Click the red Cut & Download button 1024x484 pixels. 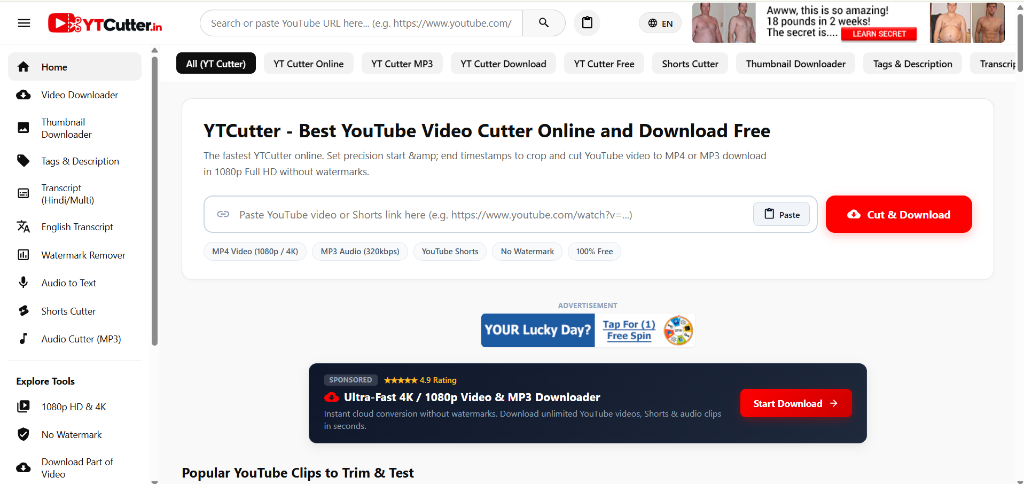pos(899,214)
